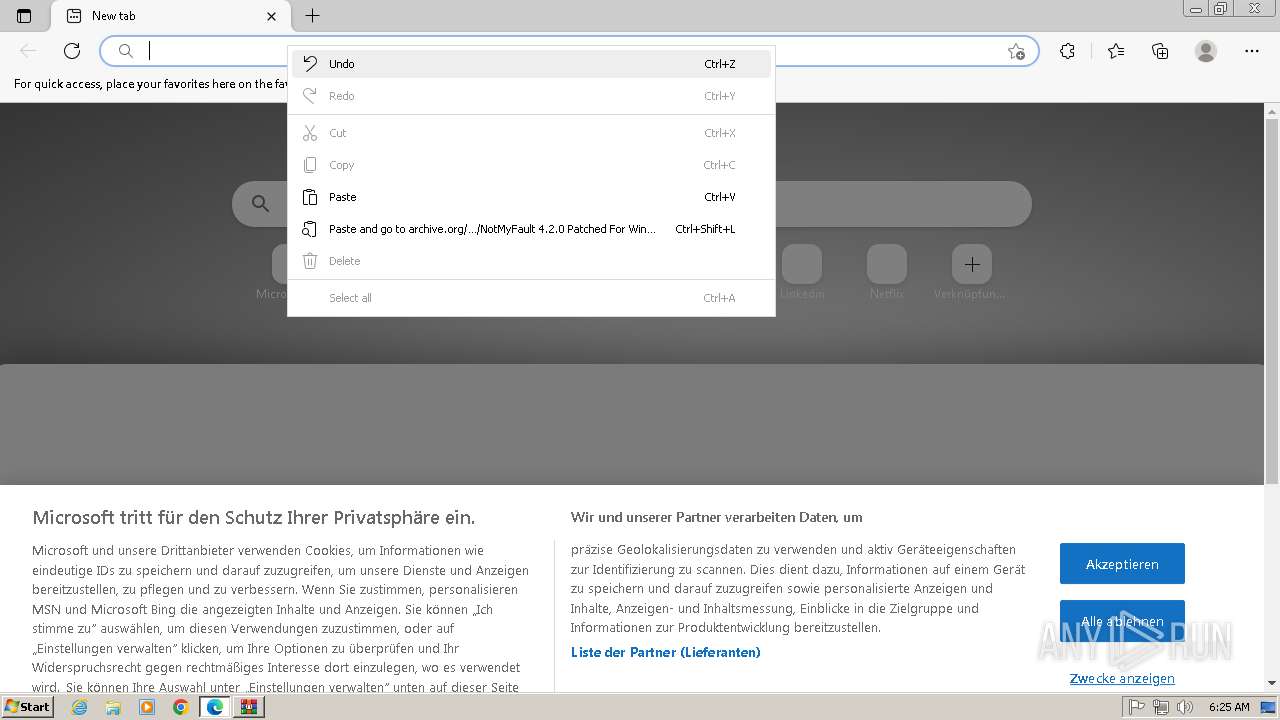This screenshot has height=720, width=1280.
Task: Open File Explorer folder taskbar icon
Action: pos(113,707)
